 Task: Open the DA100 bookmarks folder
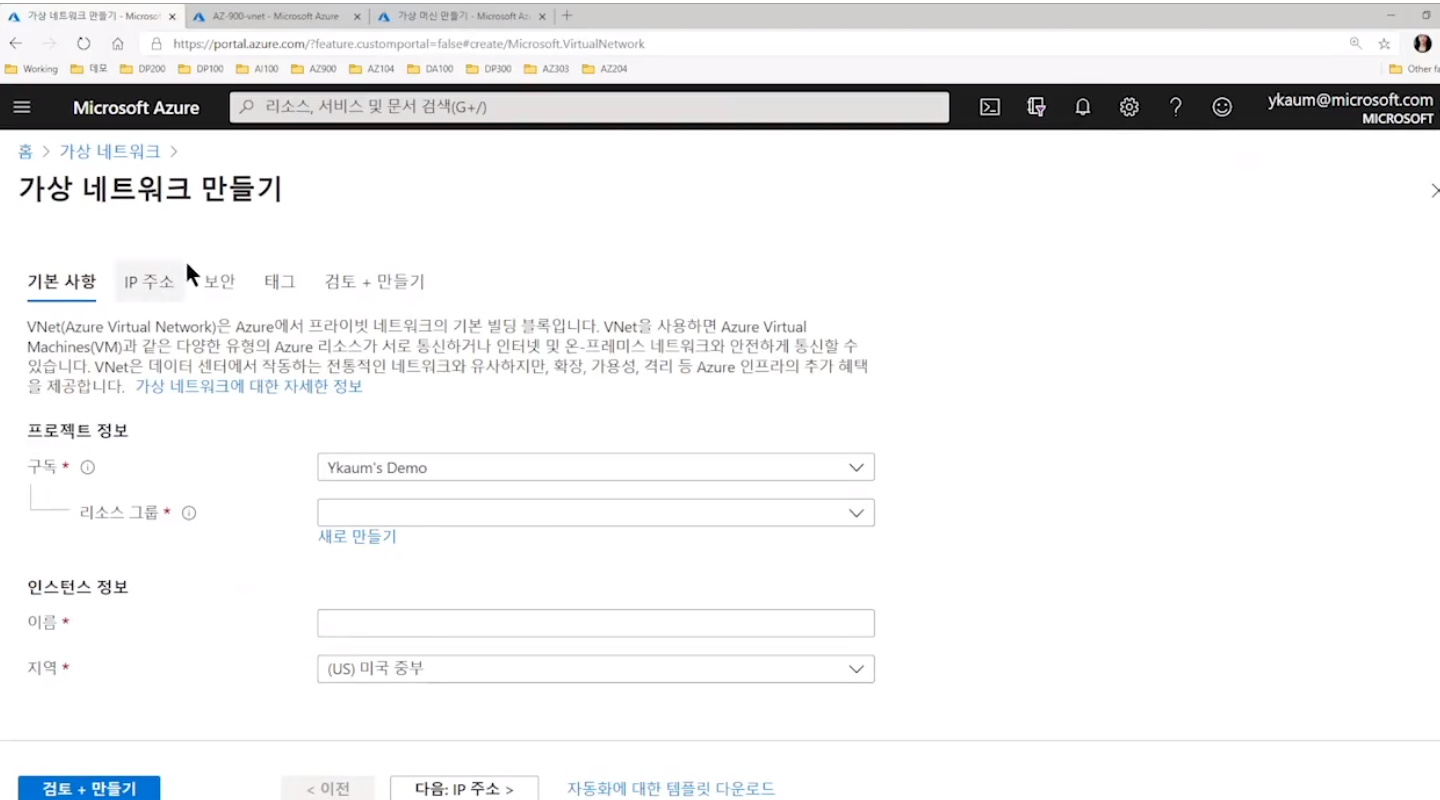430,69
